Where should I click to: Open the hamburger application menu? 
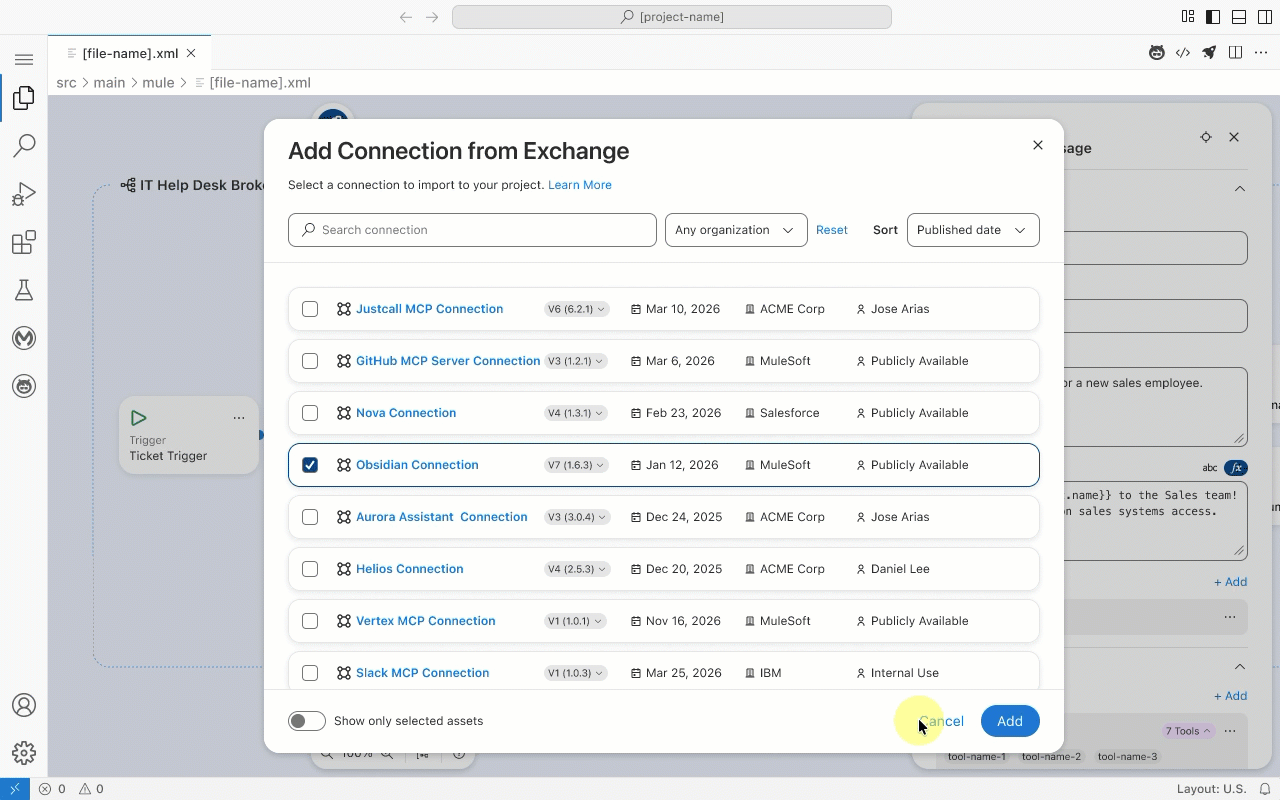click(24, 60)
